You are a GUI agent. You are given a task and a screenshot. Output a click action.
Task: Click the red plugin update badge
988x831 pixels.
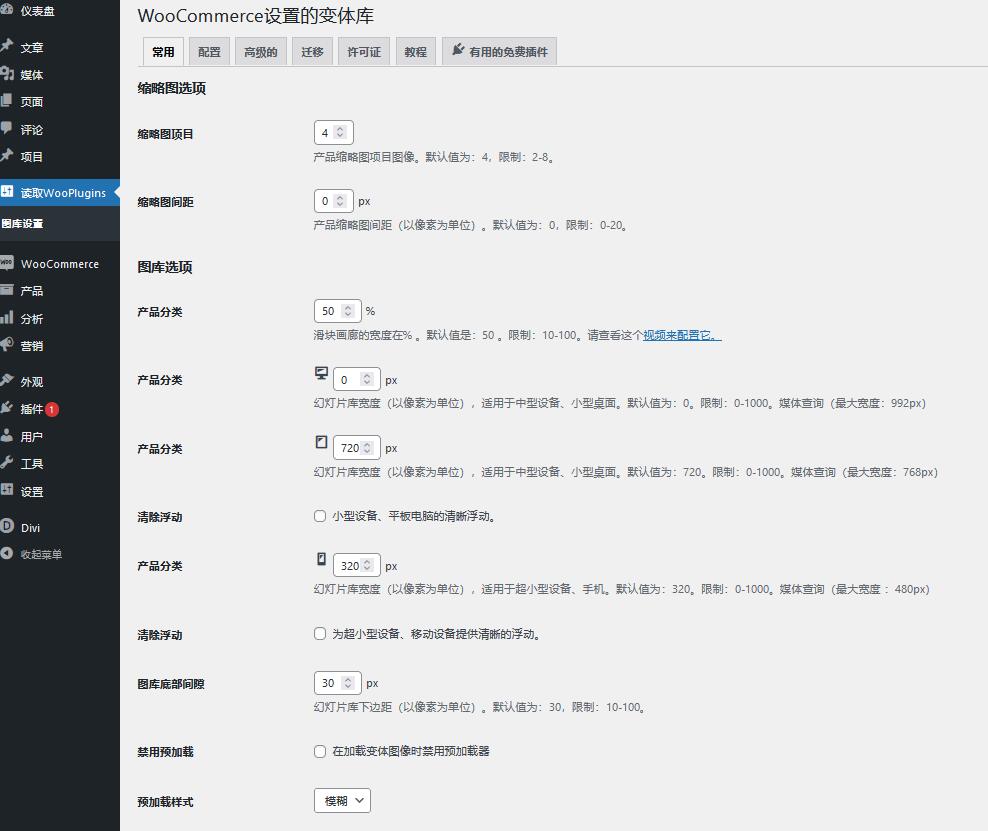[52, 410]
